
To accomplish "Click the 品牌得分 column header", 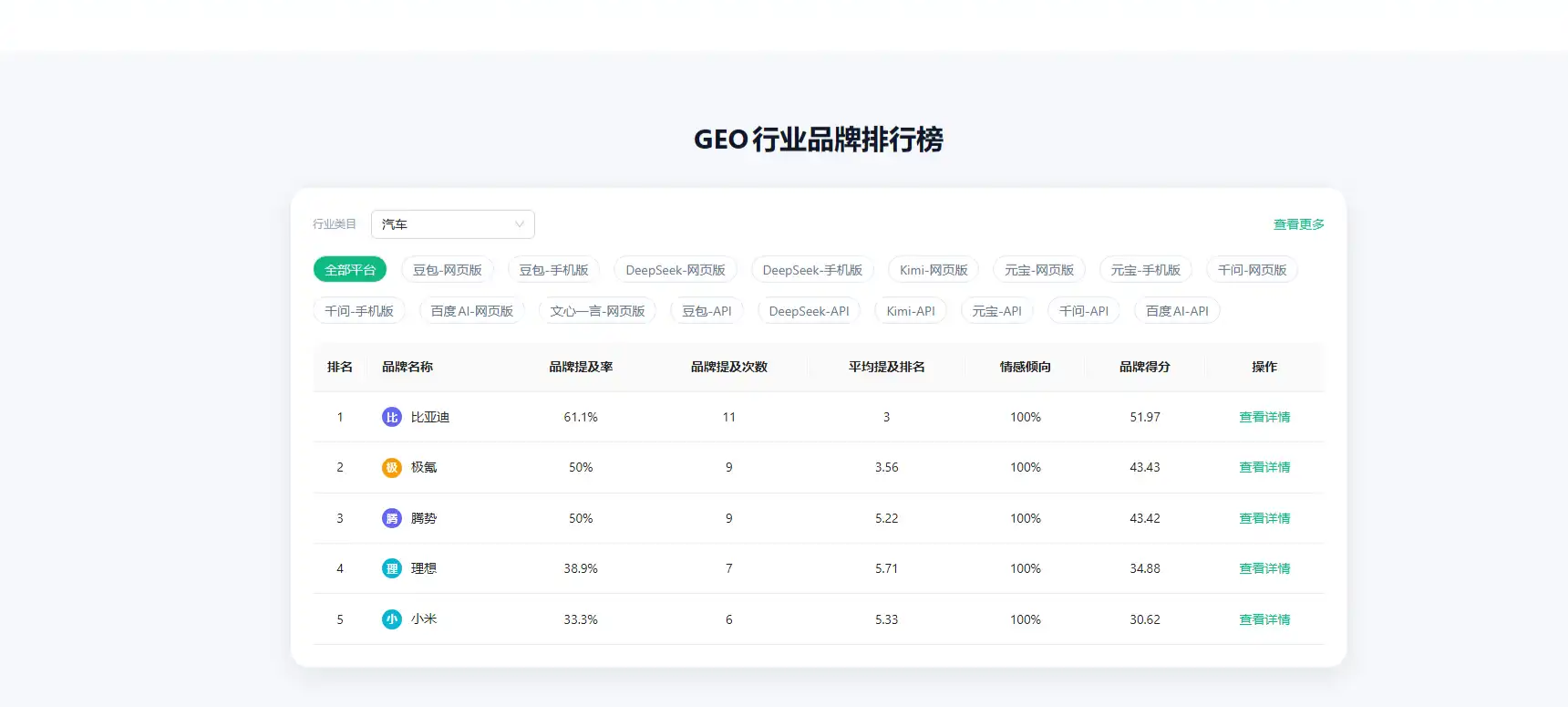I will pos(1145,367).
